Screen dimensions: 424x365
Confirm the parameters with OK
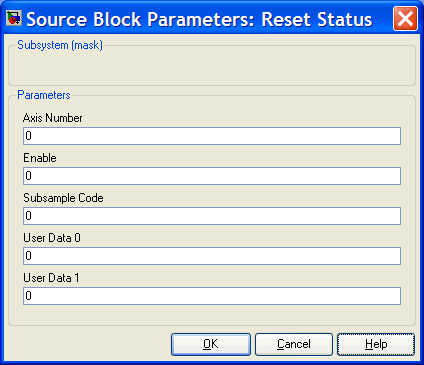[x=211, y=344]
